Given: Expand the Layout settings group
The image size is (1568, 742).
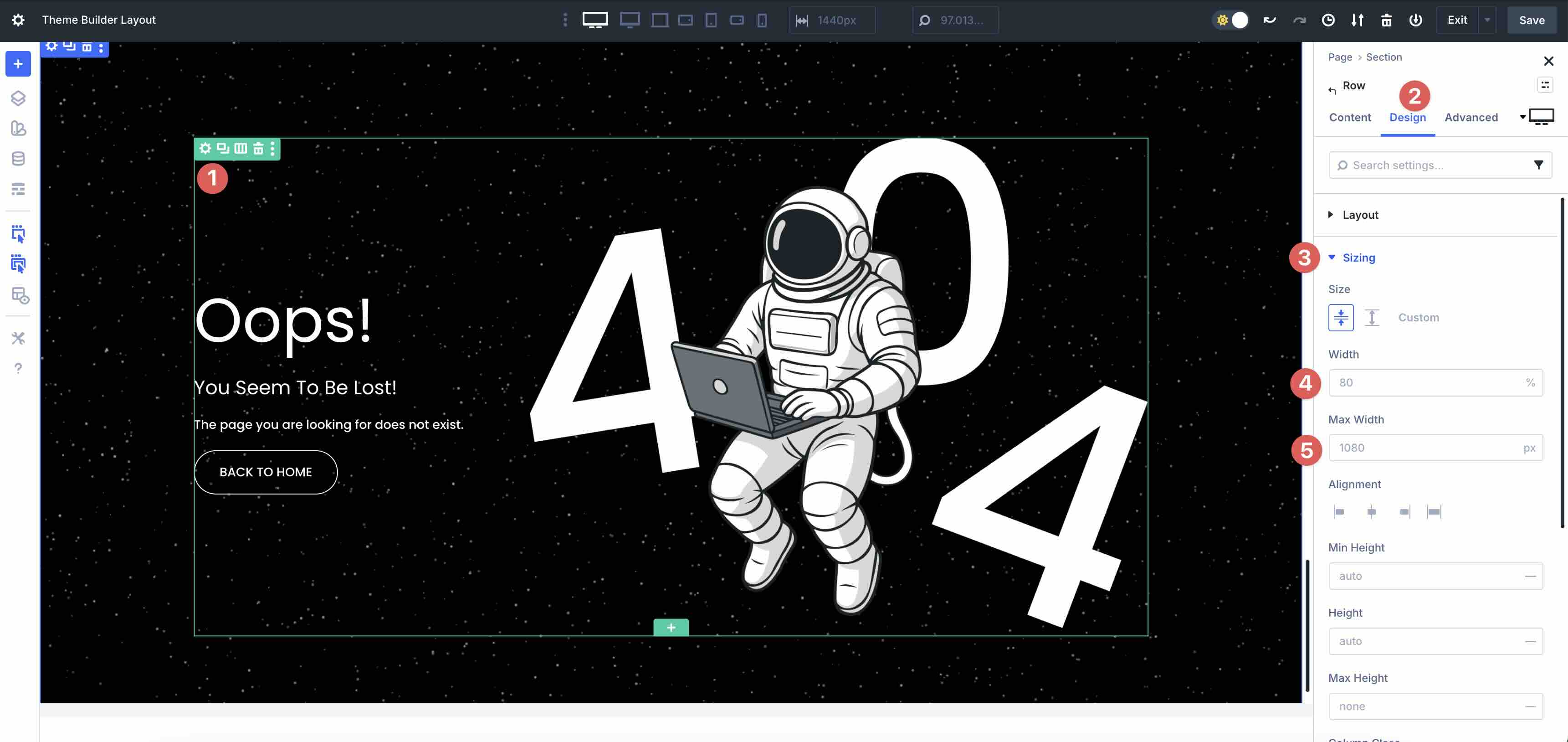Looking at the screenshot, I should (x=1360, y=214).
